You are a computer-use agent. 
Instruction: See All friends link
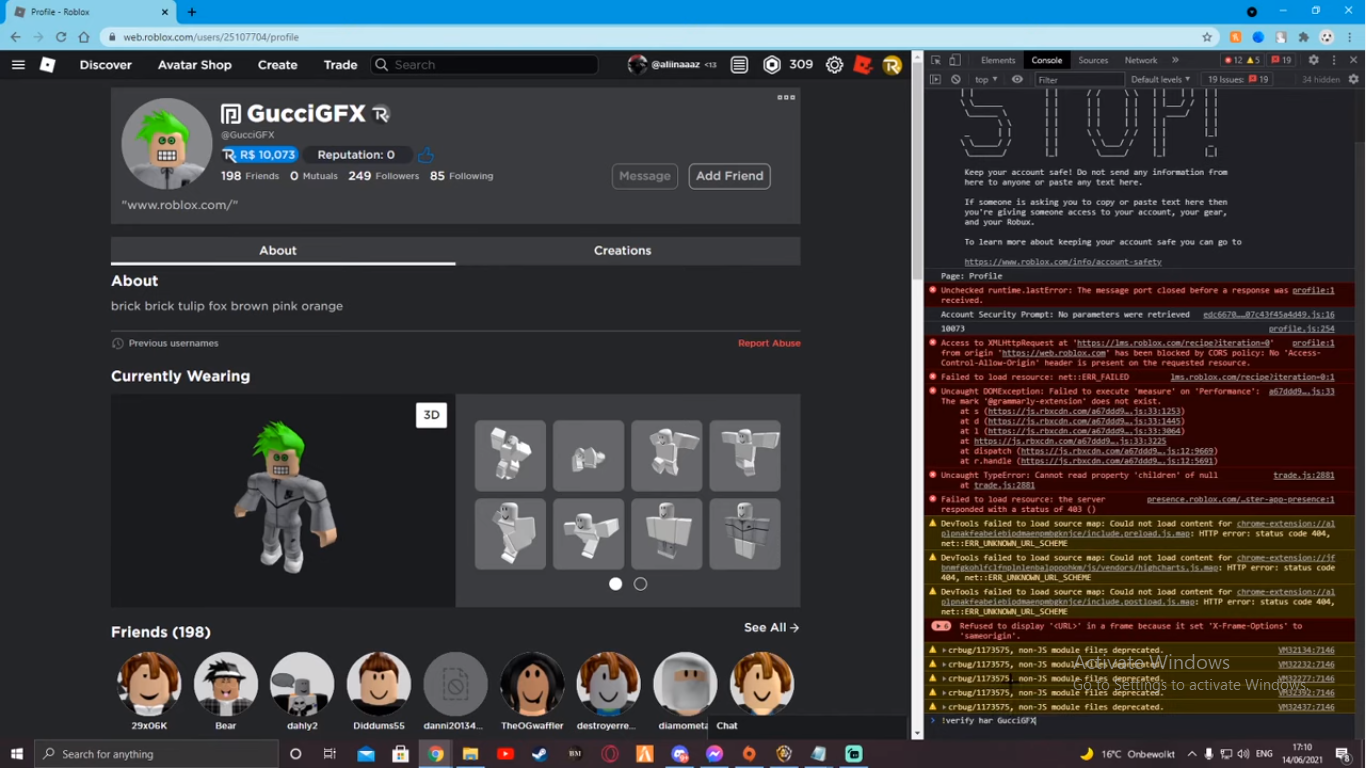772,628
